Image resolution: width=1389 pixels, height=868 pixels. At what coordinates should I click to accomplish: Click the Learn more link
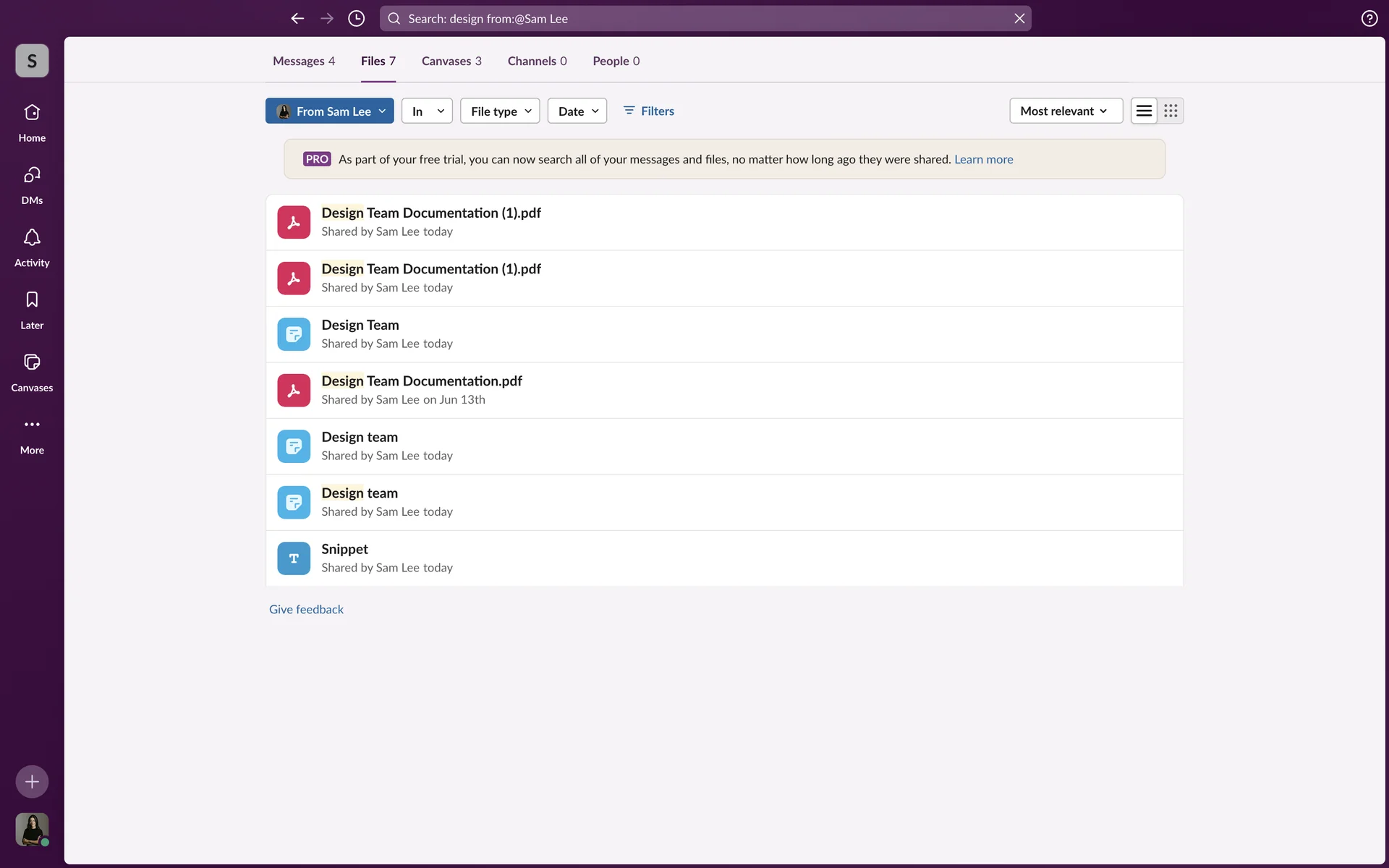(x=983, y=159)
